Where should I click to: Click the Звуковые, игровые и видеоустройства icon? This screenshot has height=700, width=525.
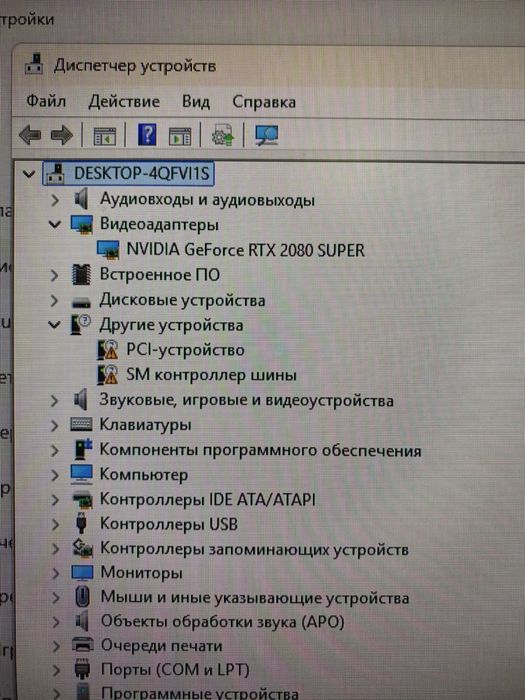pyautogui.click(x=81, y=399)
